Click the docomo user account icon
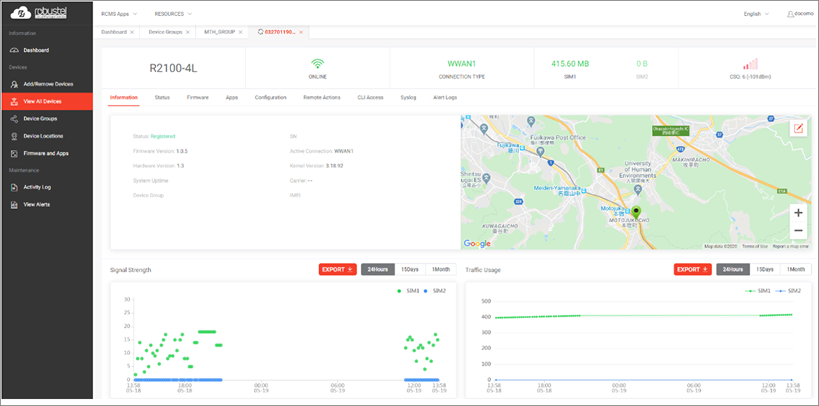The image size is (819, 406). tap(790, 14)
